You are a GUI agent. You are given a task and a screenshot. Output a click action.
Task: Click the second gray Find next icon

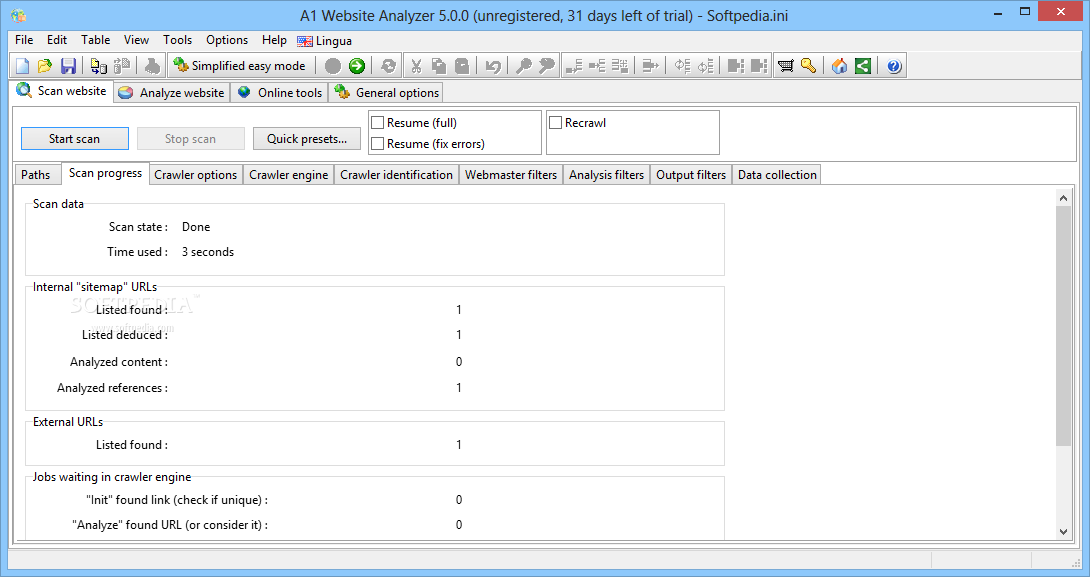(x=547, y=66)
